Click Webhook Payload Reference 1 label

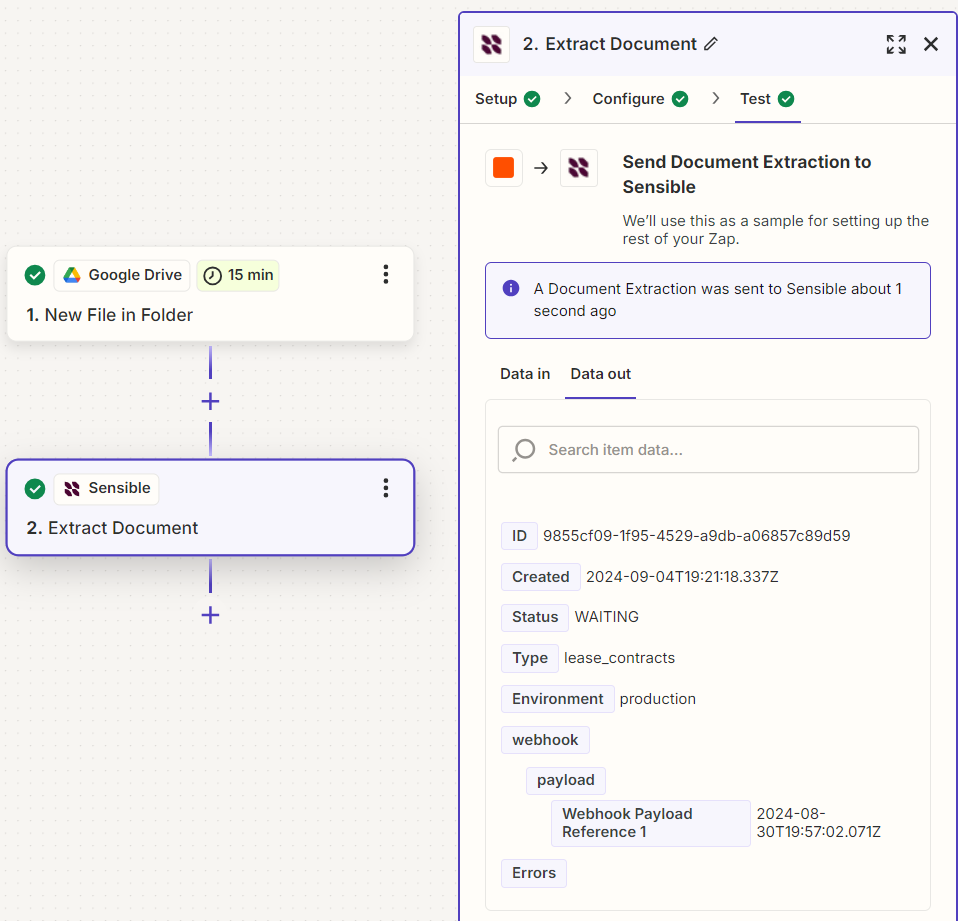click(651, 823)
